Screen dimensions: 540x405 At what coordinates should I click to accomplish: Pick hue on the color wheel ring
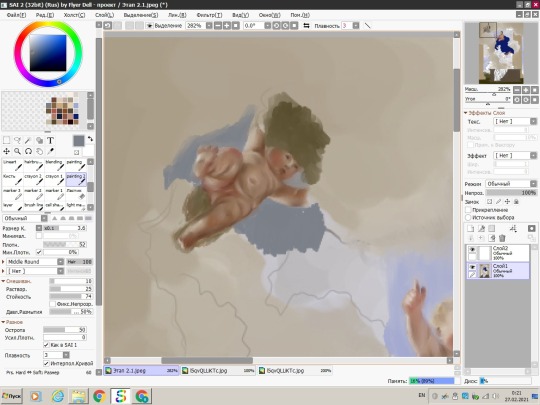59,82
